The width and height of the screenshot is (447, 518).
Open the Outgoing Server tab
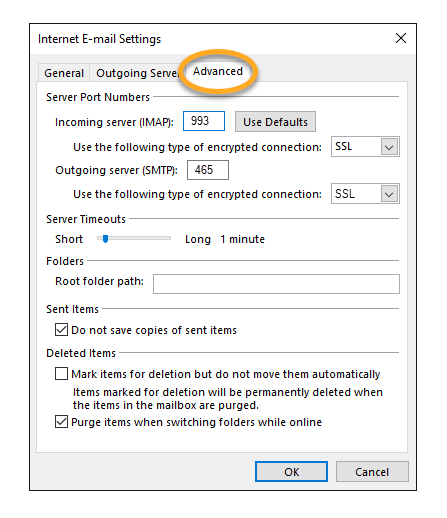pyautogui.click(x=137, y=73)
